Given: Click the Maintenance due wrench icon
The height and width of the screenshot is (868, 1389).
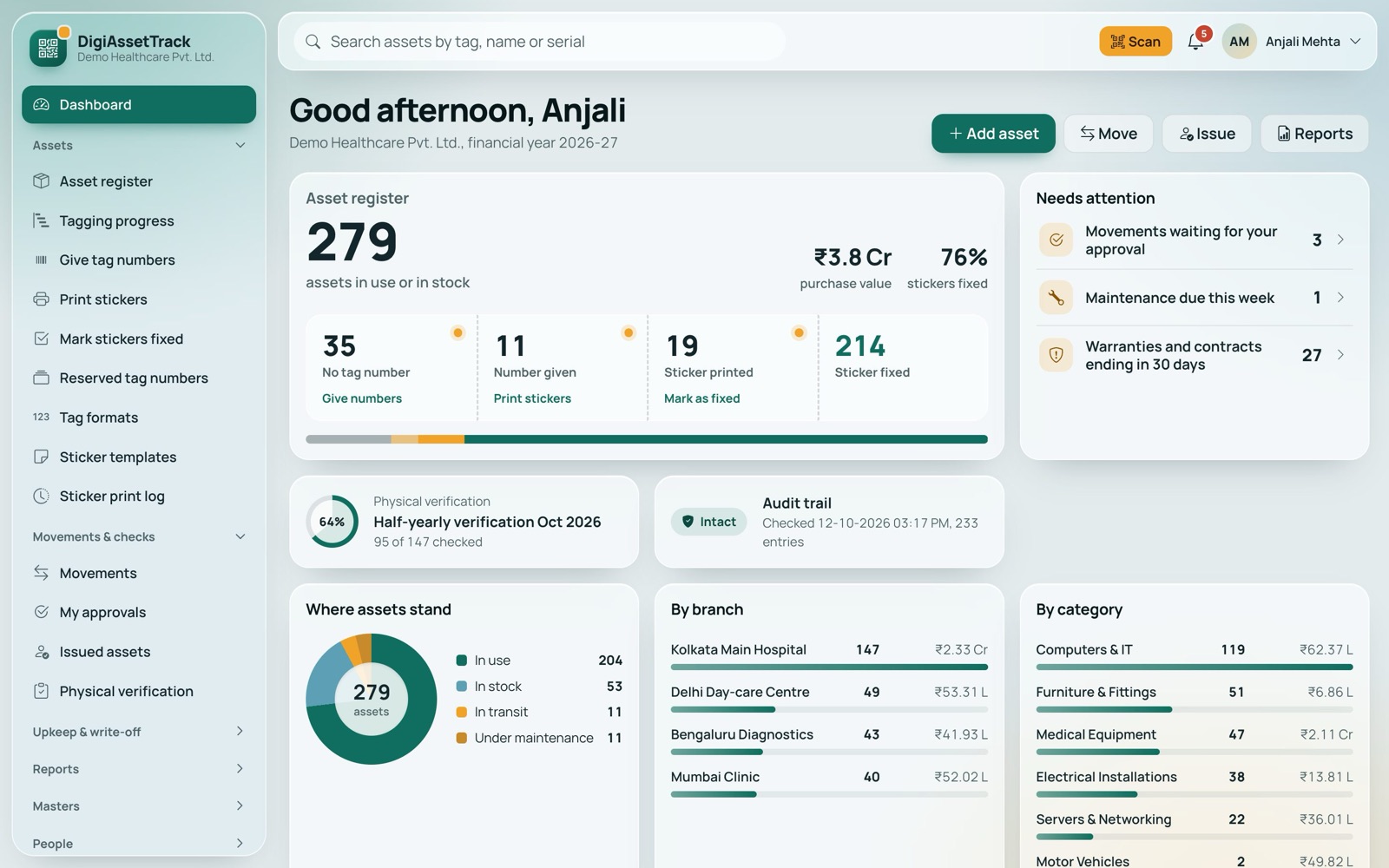Looking at the screenshot, I should tap(1056, 298).
